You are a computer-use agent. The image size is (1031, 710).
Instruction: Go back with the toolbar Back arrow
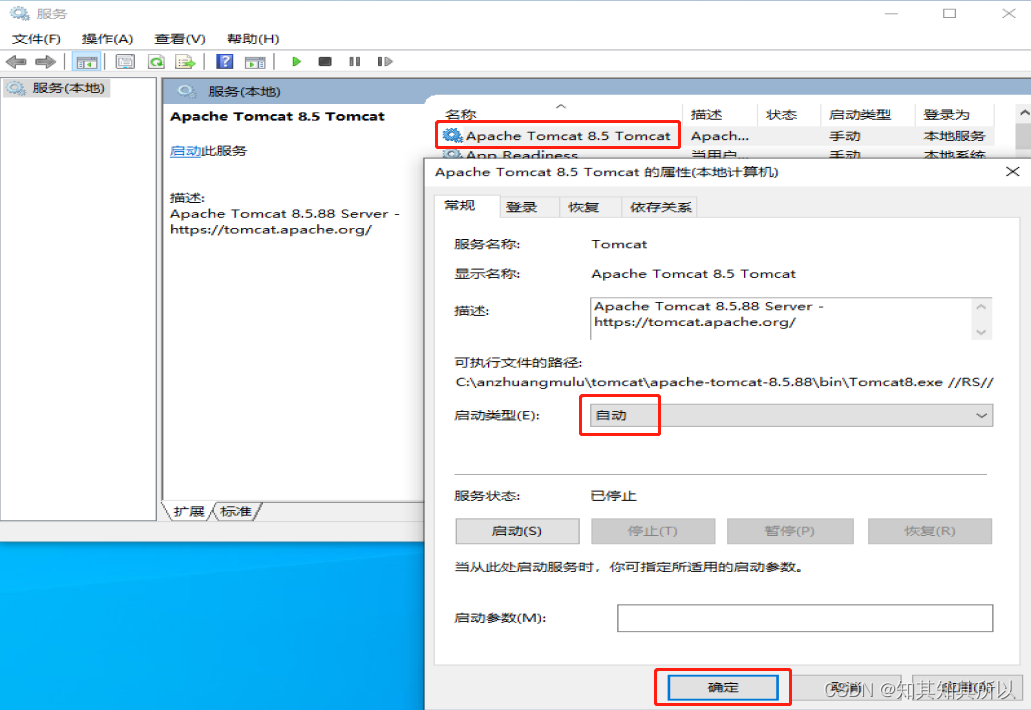coord(16,62)
